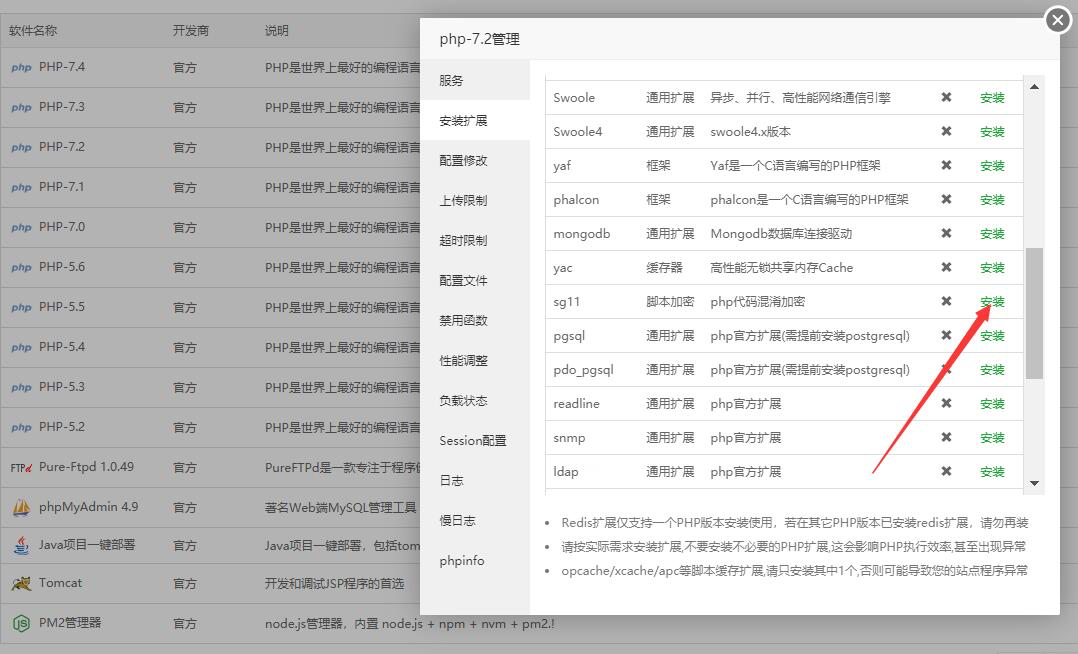Image resolution: width=1078 pixels, height=654 pixels.
Task: Go to the 配置文件 tab
Action: pos(475,280)
